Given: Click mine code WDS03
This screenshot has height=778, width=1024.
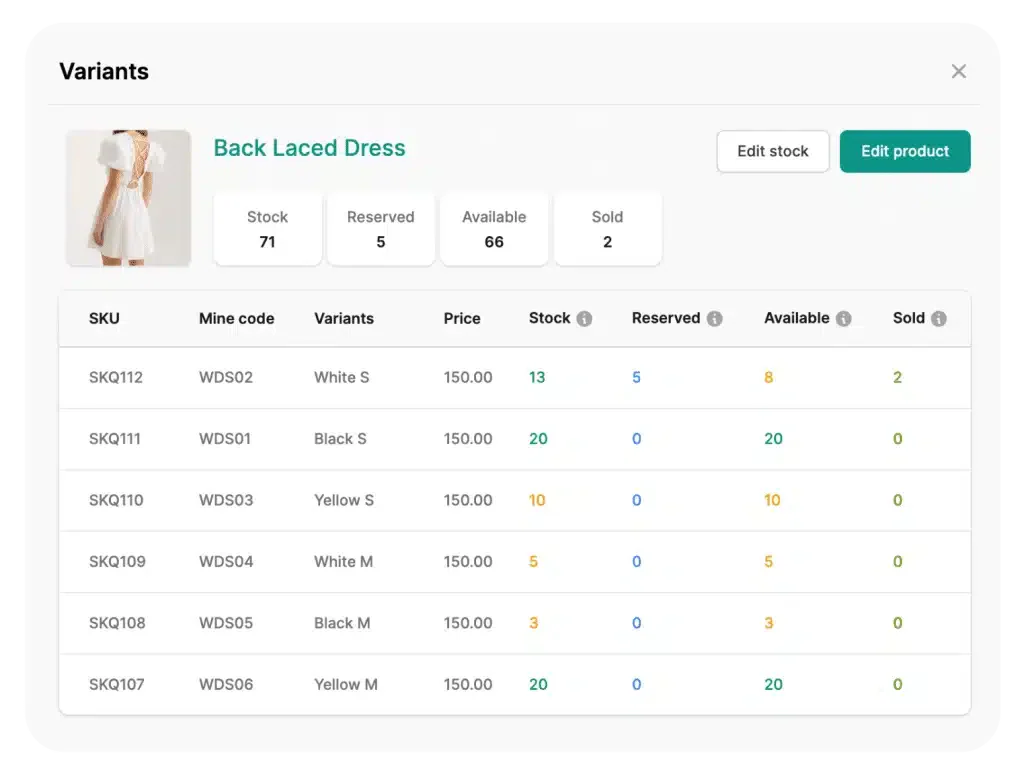Looking at the screenshot, I should 226,500.
